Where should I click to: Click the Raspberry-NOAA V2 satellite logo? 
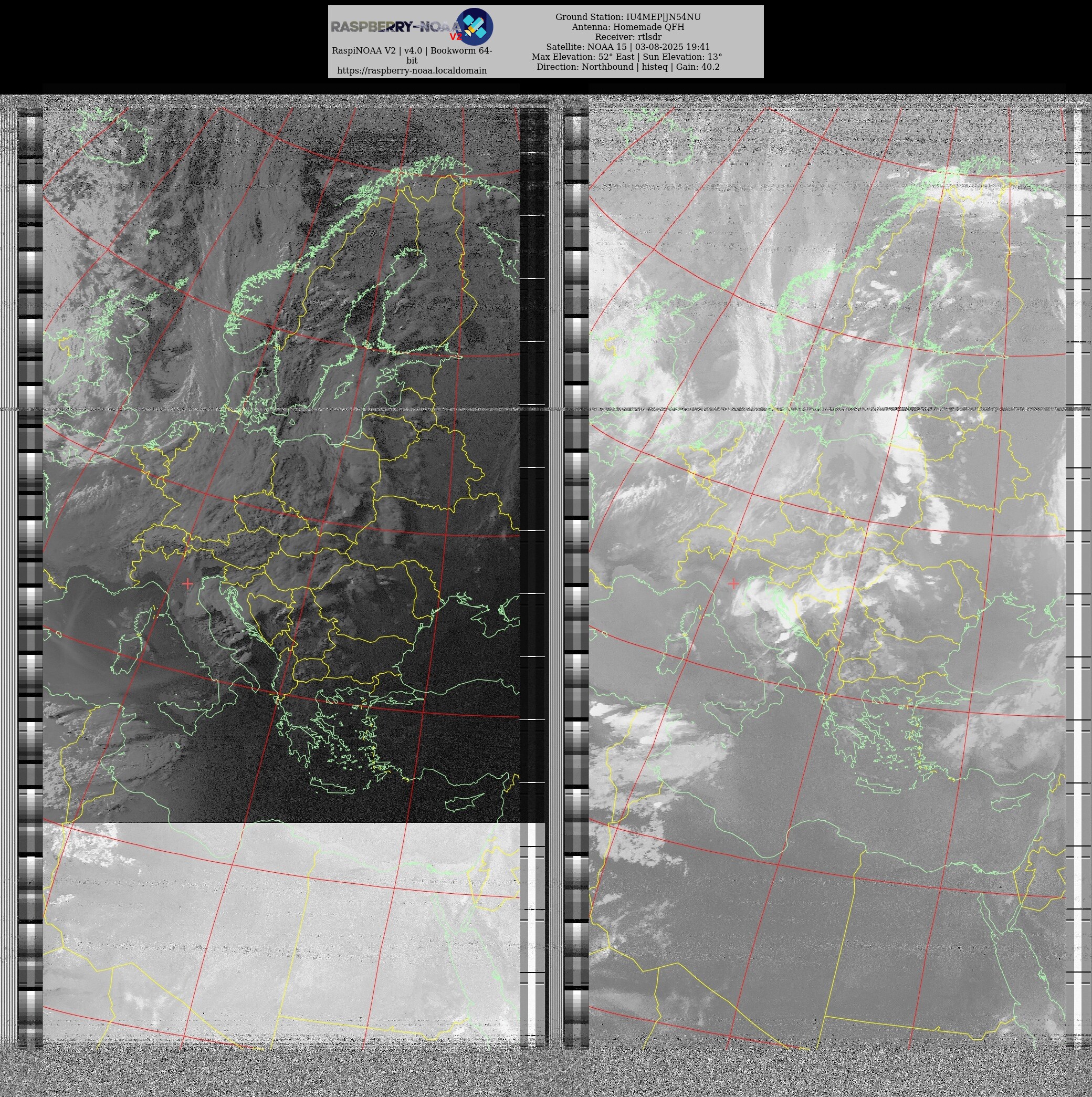click(475, 27)
